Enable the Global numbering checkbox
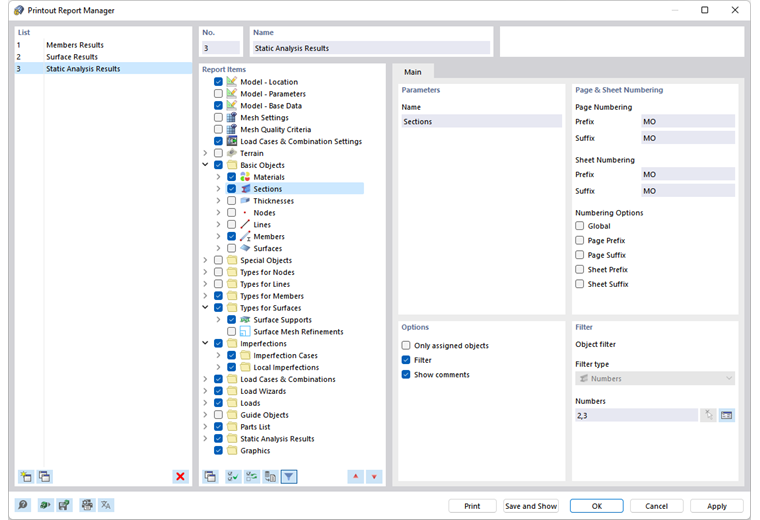The height and width of the screenshot is (520, 760). 580,226
